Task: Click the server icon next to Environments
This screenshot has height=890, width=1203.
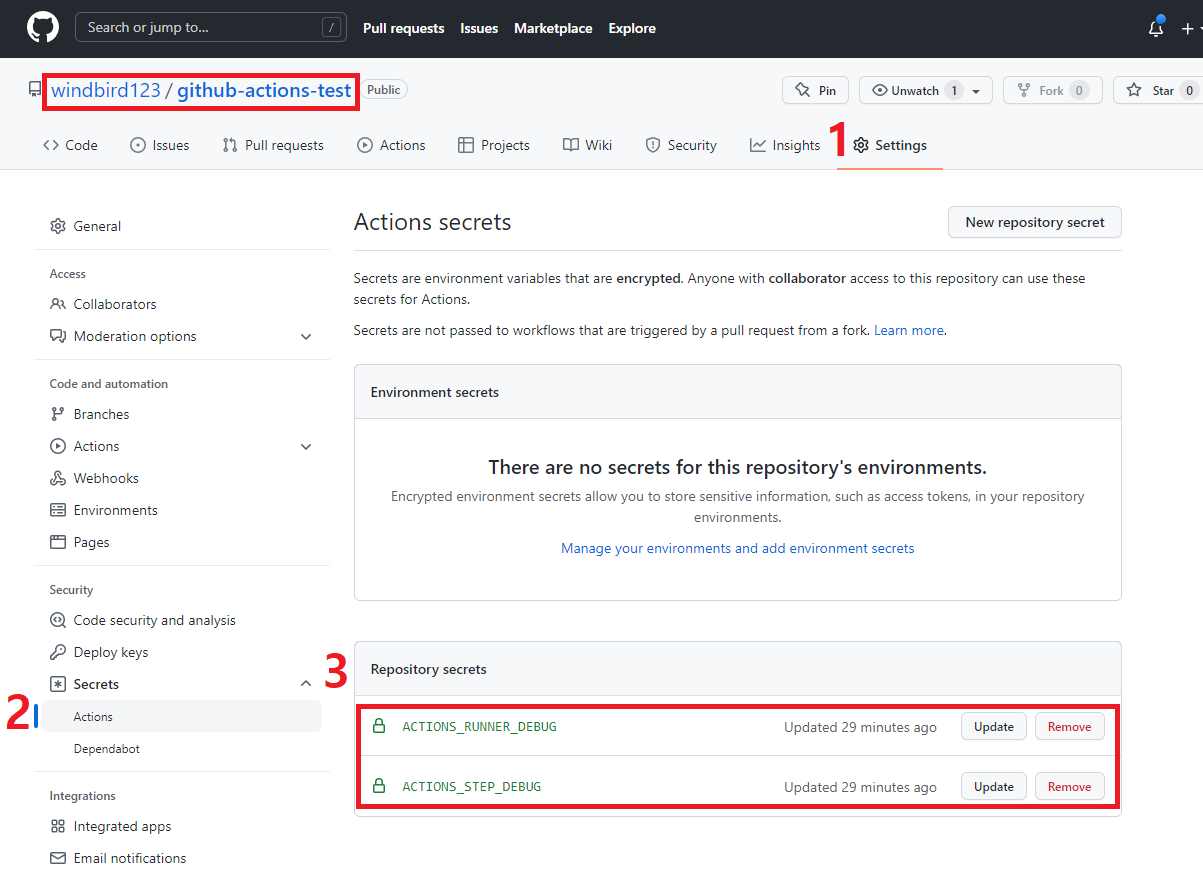Action: click(58, 510)
